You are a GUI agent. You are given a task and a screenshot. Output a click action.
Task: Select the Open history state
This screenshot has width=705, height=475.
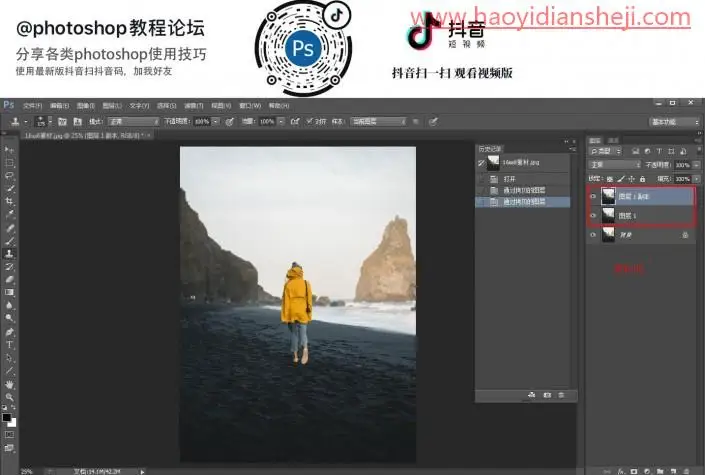[523, 179]
